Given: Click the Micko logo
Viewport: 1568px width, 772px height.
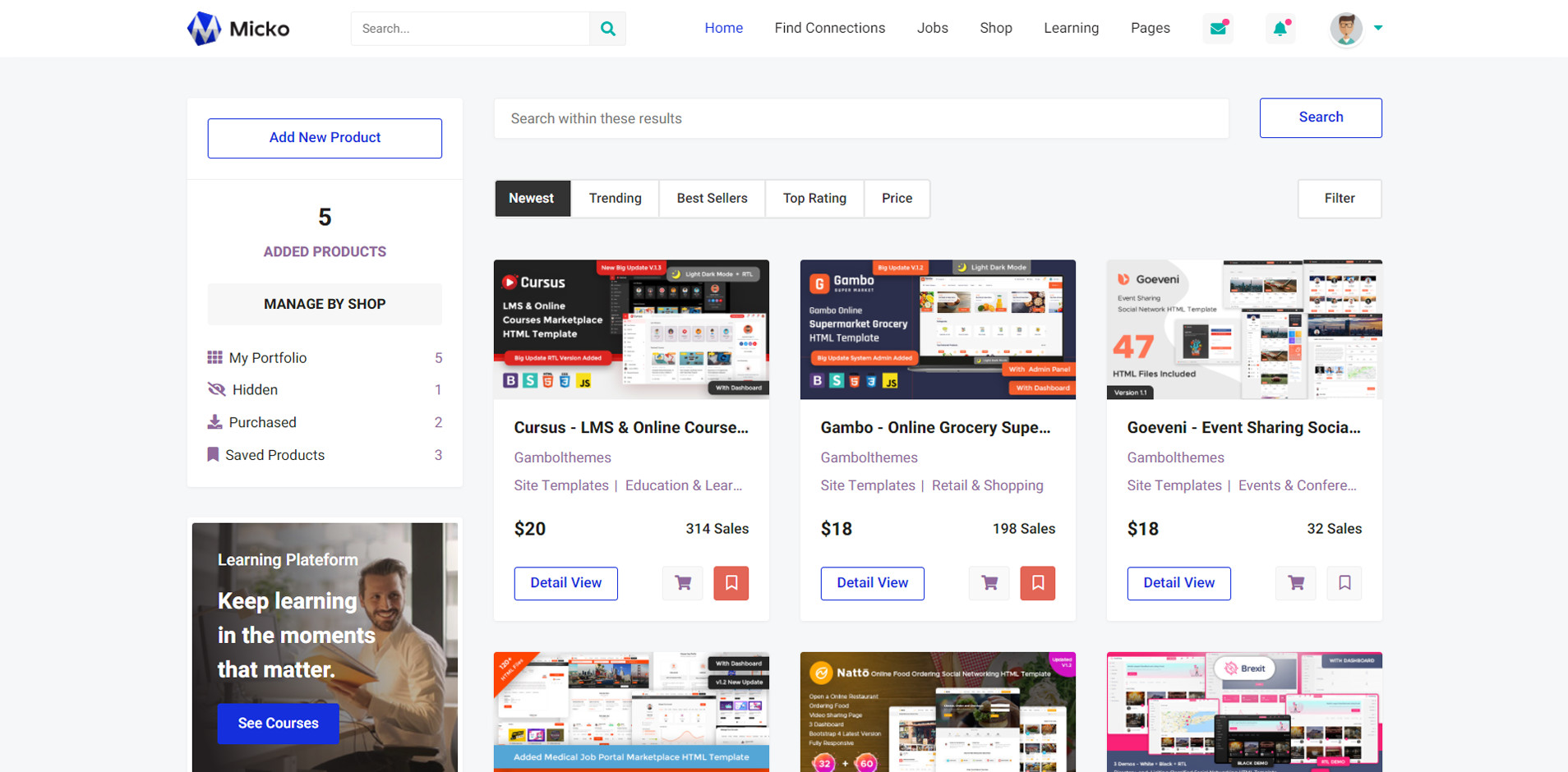Looking at the screenshot, I should (238, 29).
